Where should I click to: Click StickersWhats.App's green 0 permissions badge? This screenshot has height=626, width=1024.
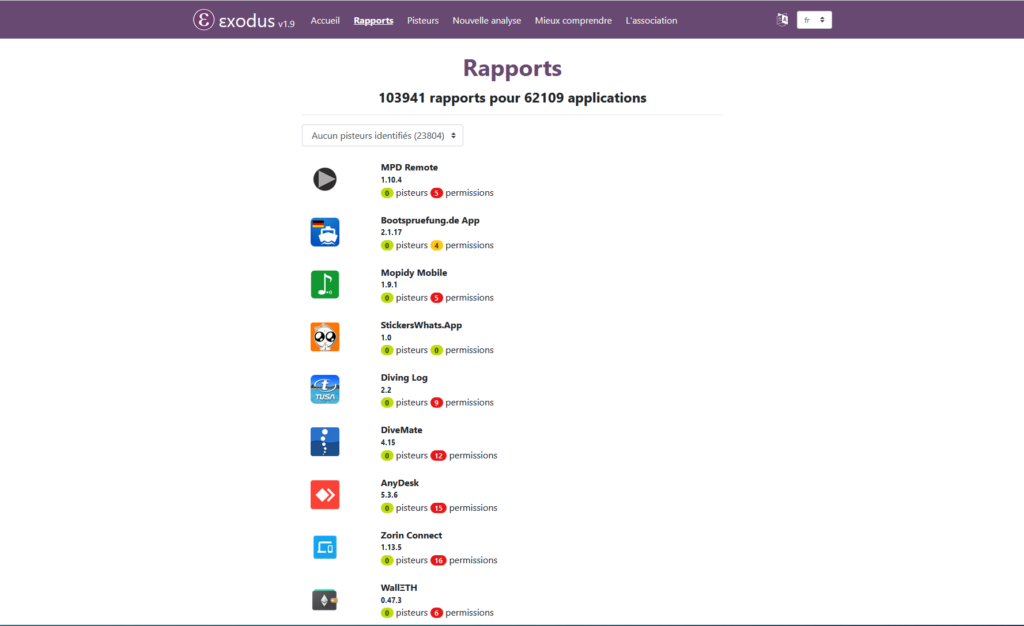tap(436, 351)
